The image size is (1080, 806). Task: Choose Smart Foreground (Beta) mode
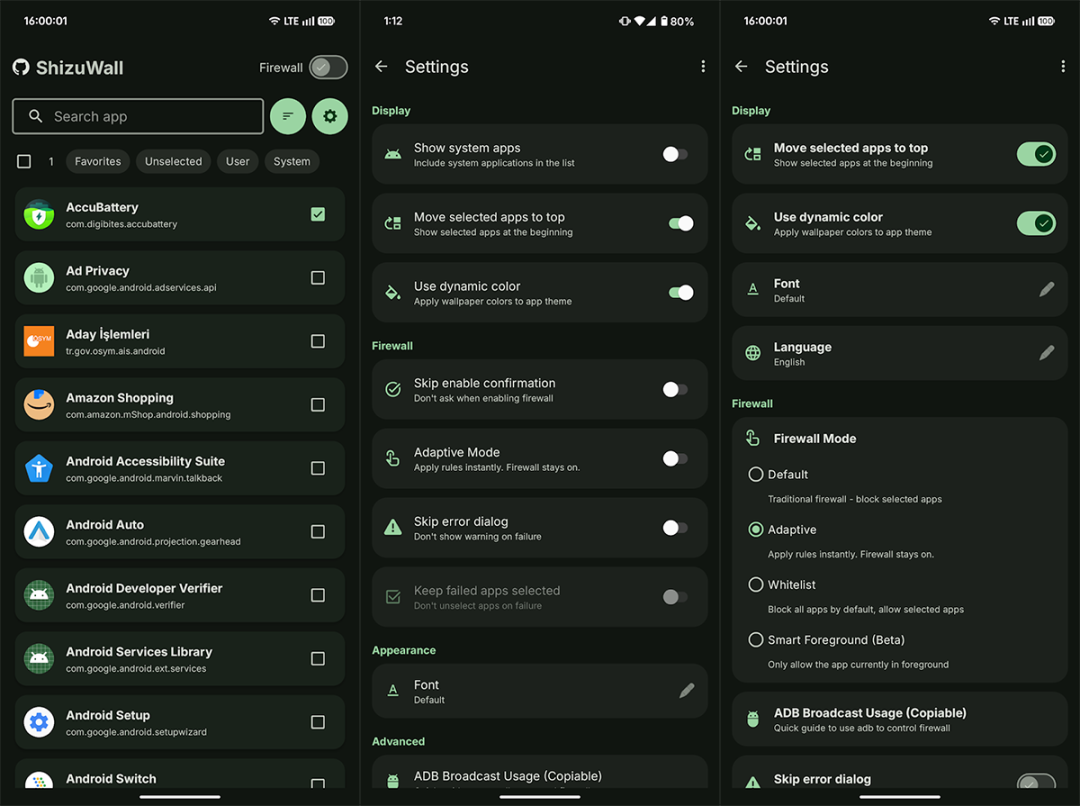(756, 640)
